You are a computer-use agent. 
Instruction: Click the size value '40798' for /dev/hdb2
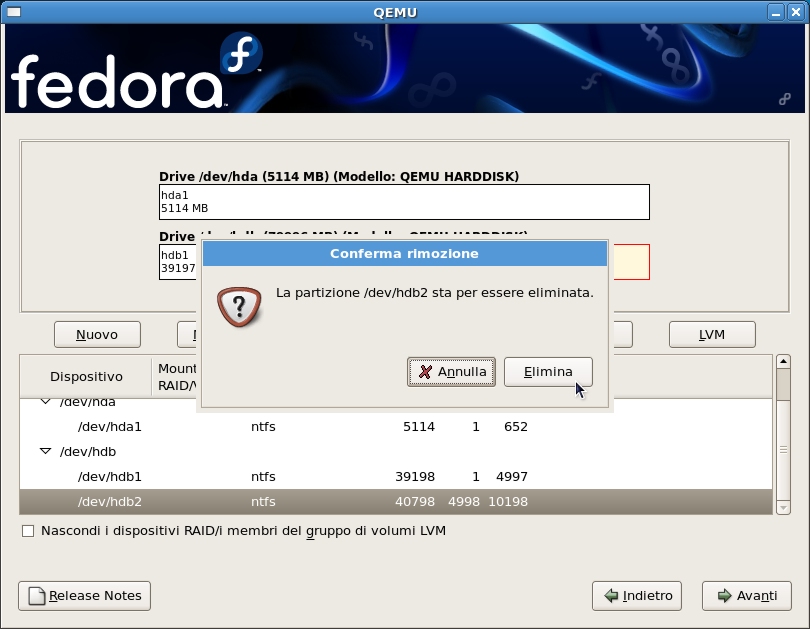point(415,502)
